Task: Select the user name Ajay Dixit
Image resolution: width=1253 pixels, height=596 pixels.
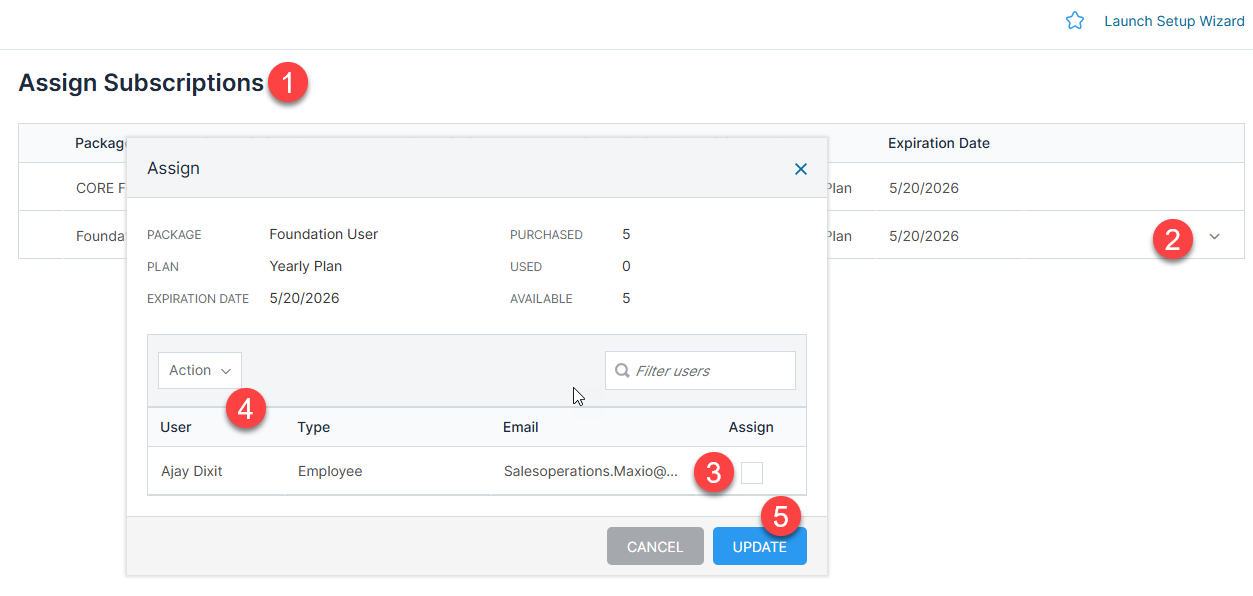Action: coord(191,471)
